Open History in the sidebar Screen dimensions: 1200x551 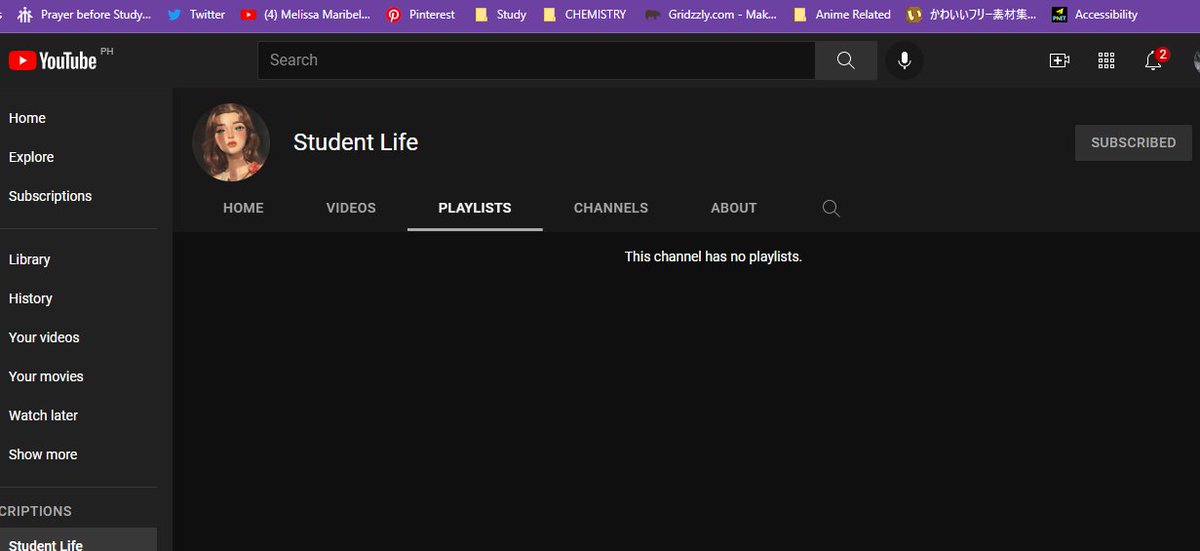(30, 298)
